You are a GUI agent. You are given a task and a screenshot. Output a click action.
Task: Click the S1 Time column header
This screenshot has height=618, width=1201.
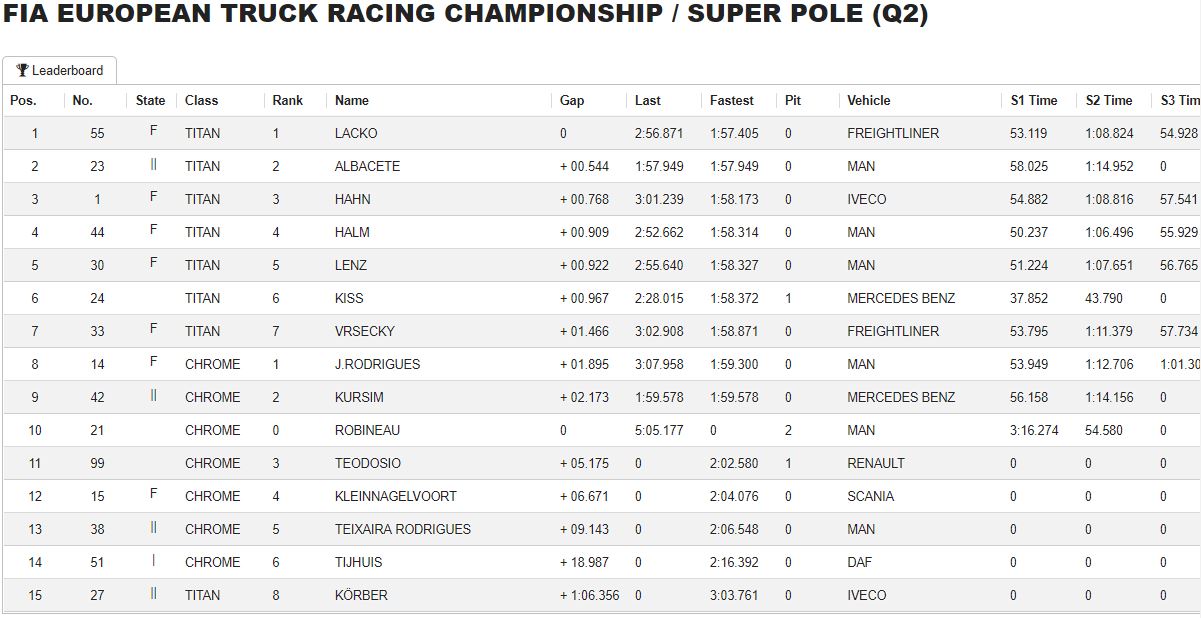[x=1033, y=100]
